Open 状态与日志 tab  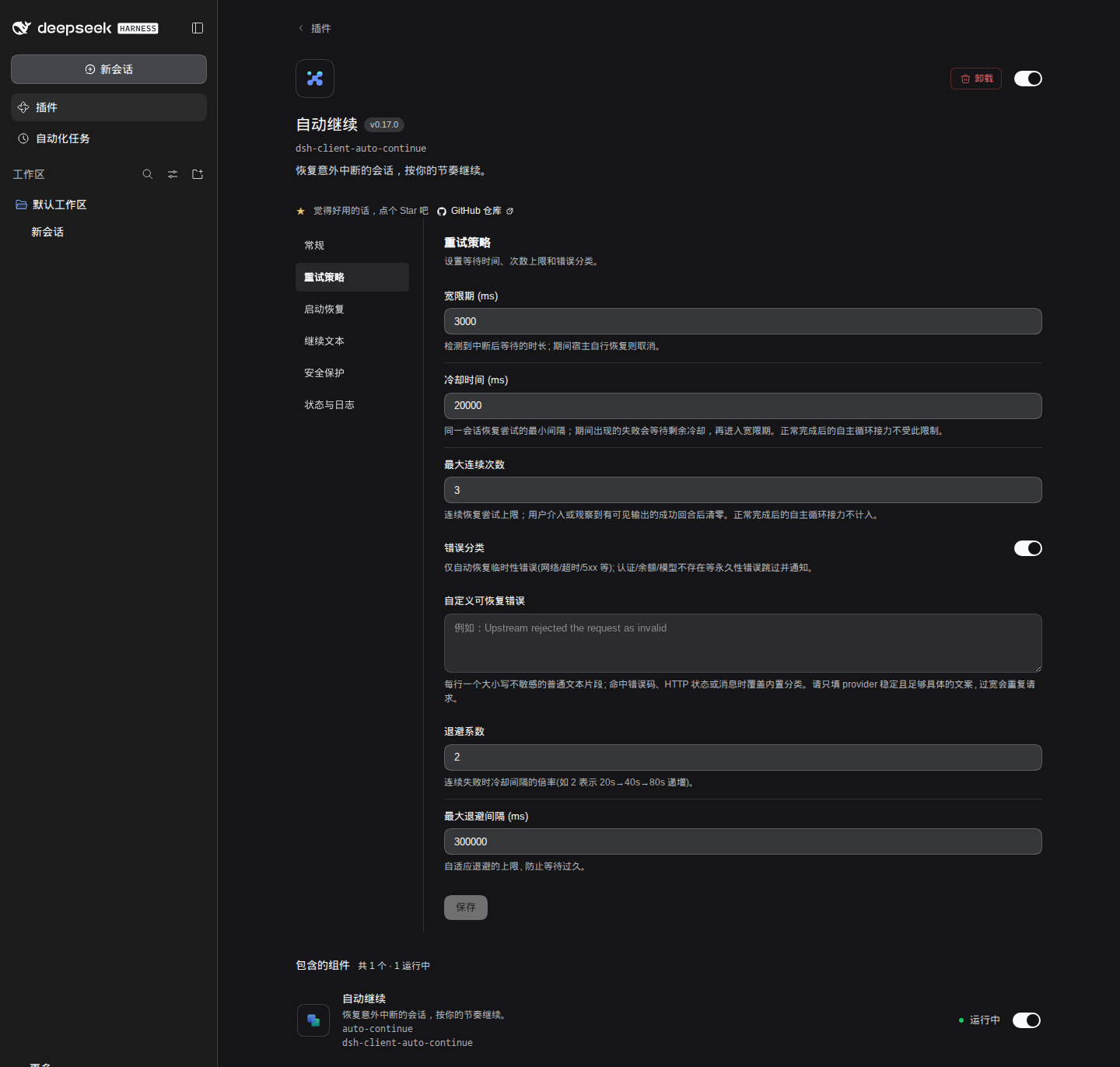[x=352, y=404]
